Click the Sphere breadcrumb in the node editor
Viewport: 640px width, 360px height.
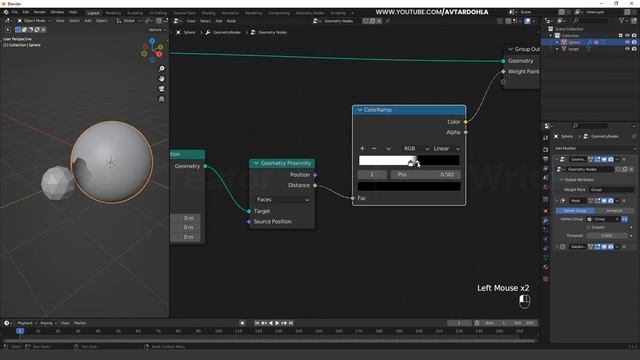click(186, 32)
